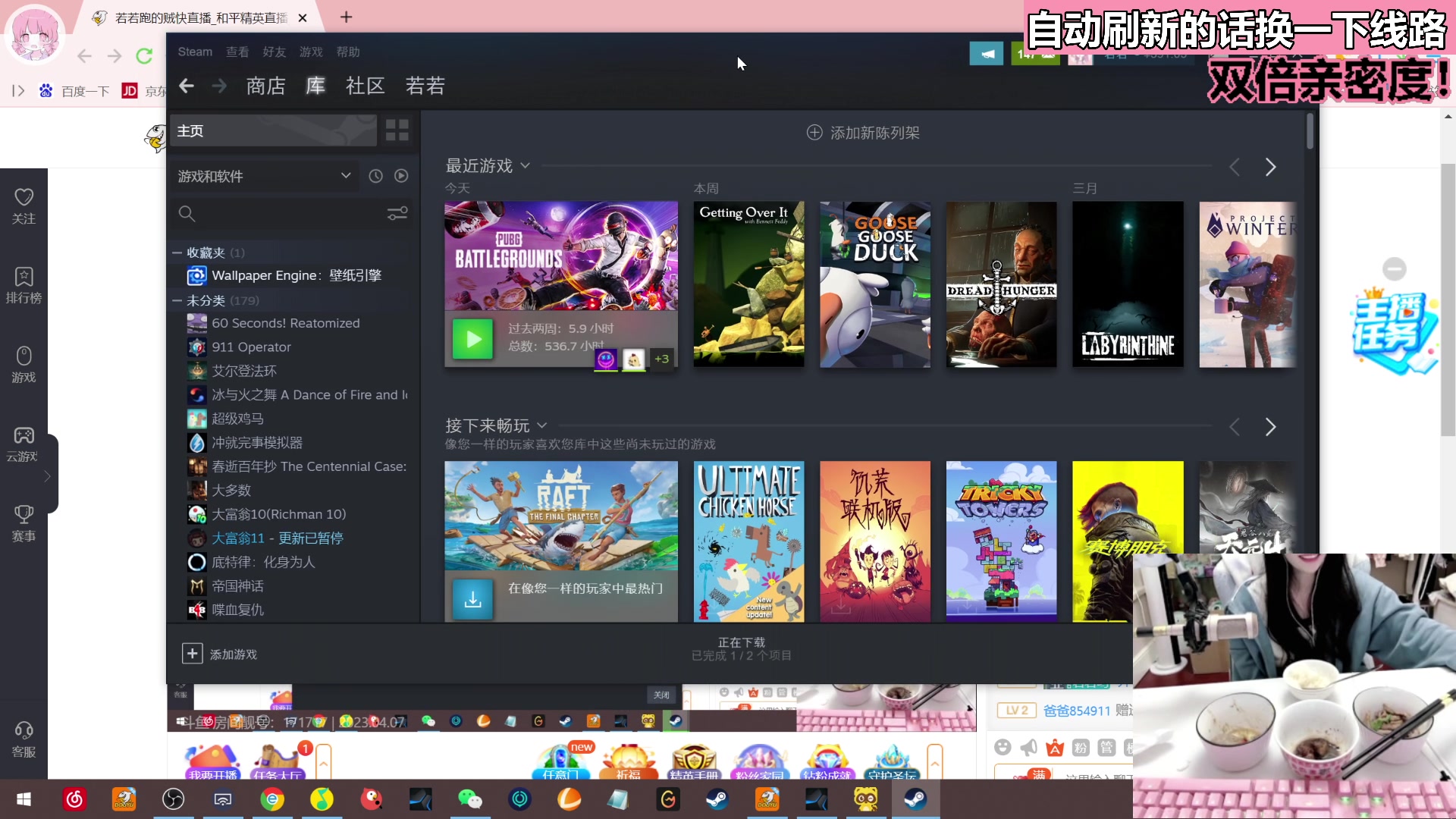Open the 游戏和软件 filter dropdown
The height and width of the screenshot is (819, 1456).
click(265, 176)
